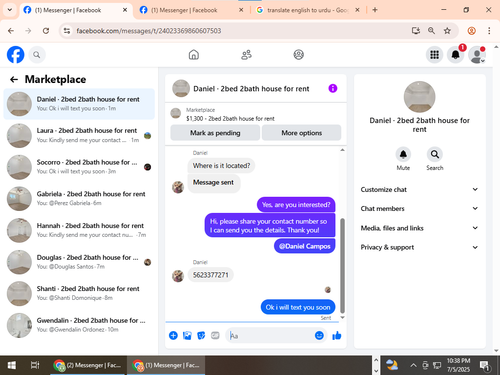Click the address bar URL
The image size is (500, 375).
149,31
